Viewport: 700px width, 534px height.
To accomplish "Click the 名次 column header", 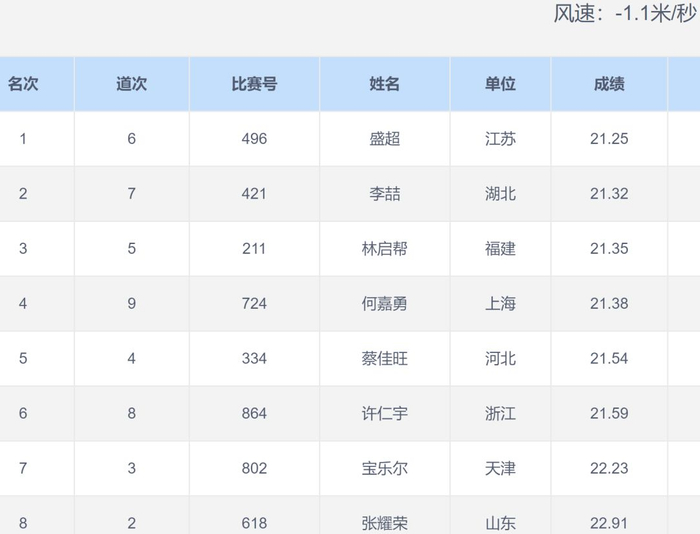I will click(x=23, y=84).
